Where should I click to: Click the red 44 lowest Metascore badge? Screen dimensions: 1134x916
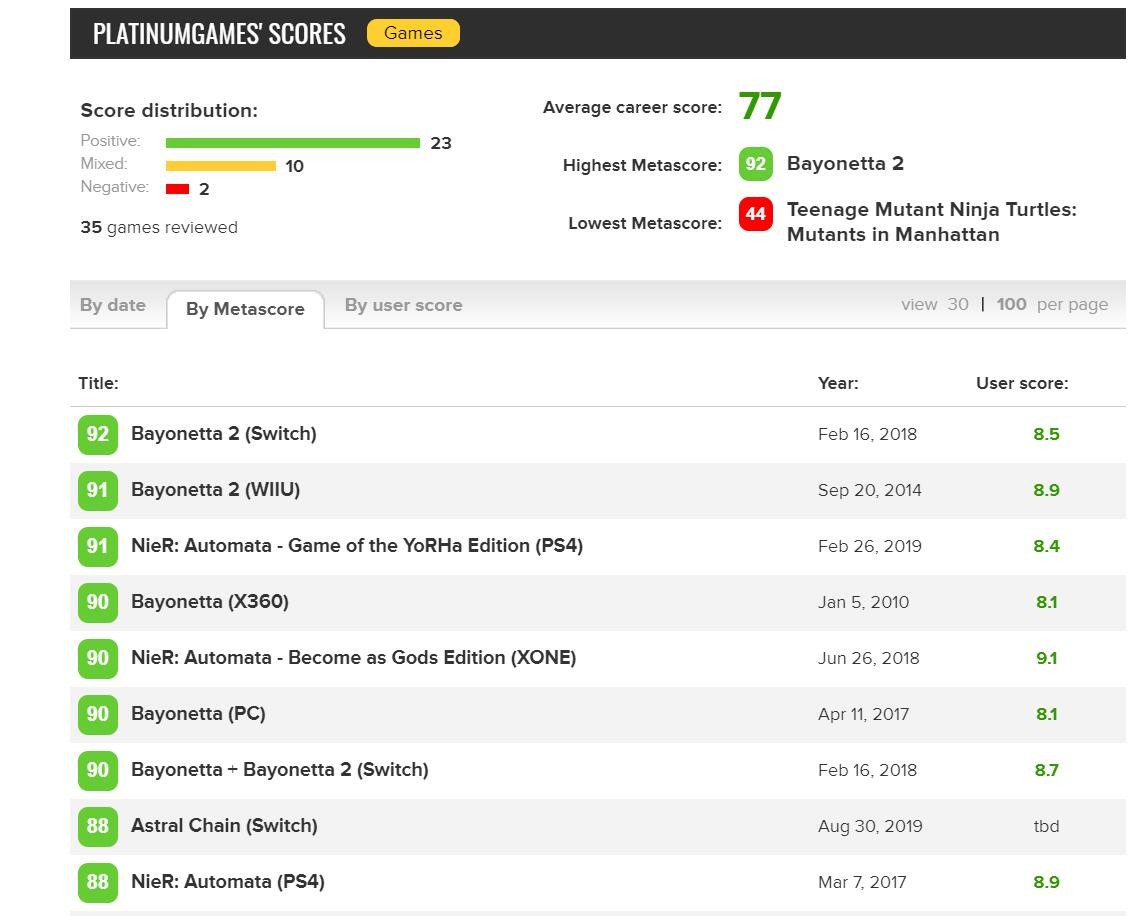click(x=755, y=214)
